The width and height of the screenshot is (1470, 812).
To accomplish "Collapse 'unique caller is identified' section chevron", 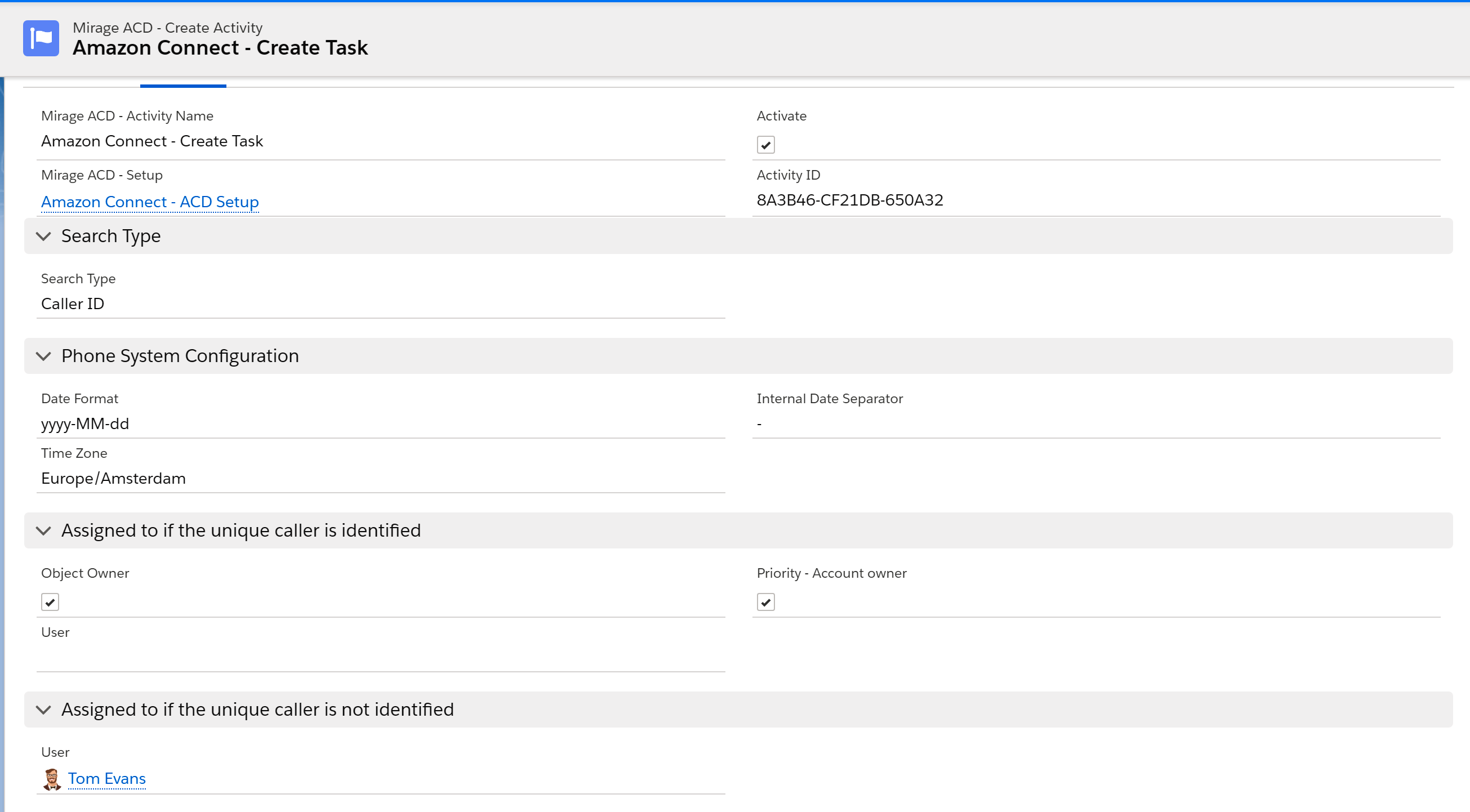I will click(x=43, y=530).
